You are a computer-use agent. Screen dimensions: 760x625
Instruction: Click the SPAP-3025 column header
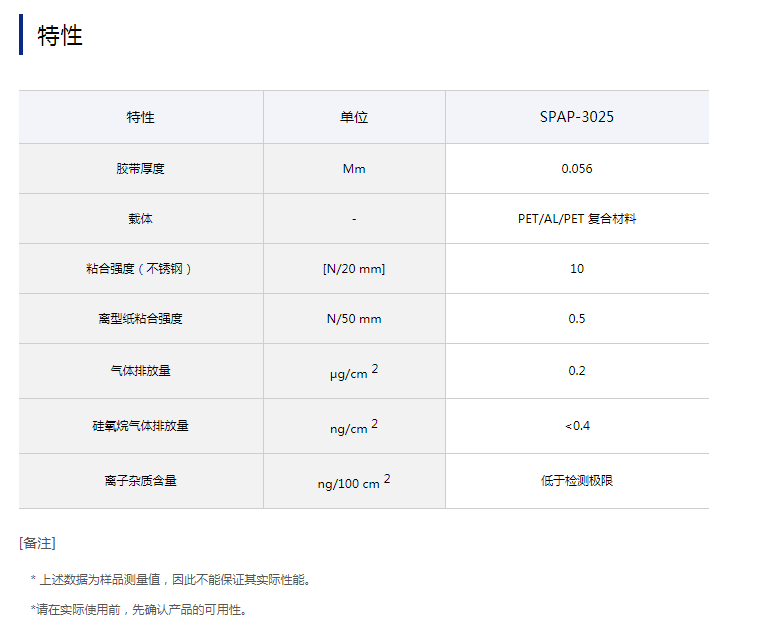pos(576,117)
